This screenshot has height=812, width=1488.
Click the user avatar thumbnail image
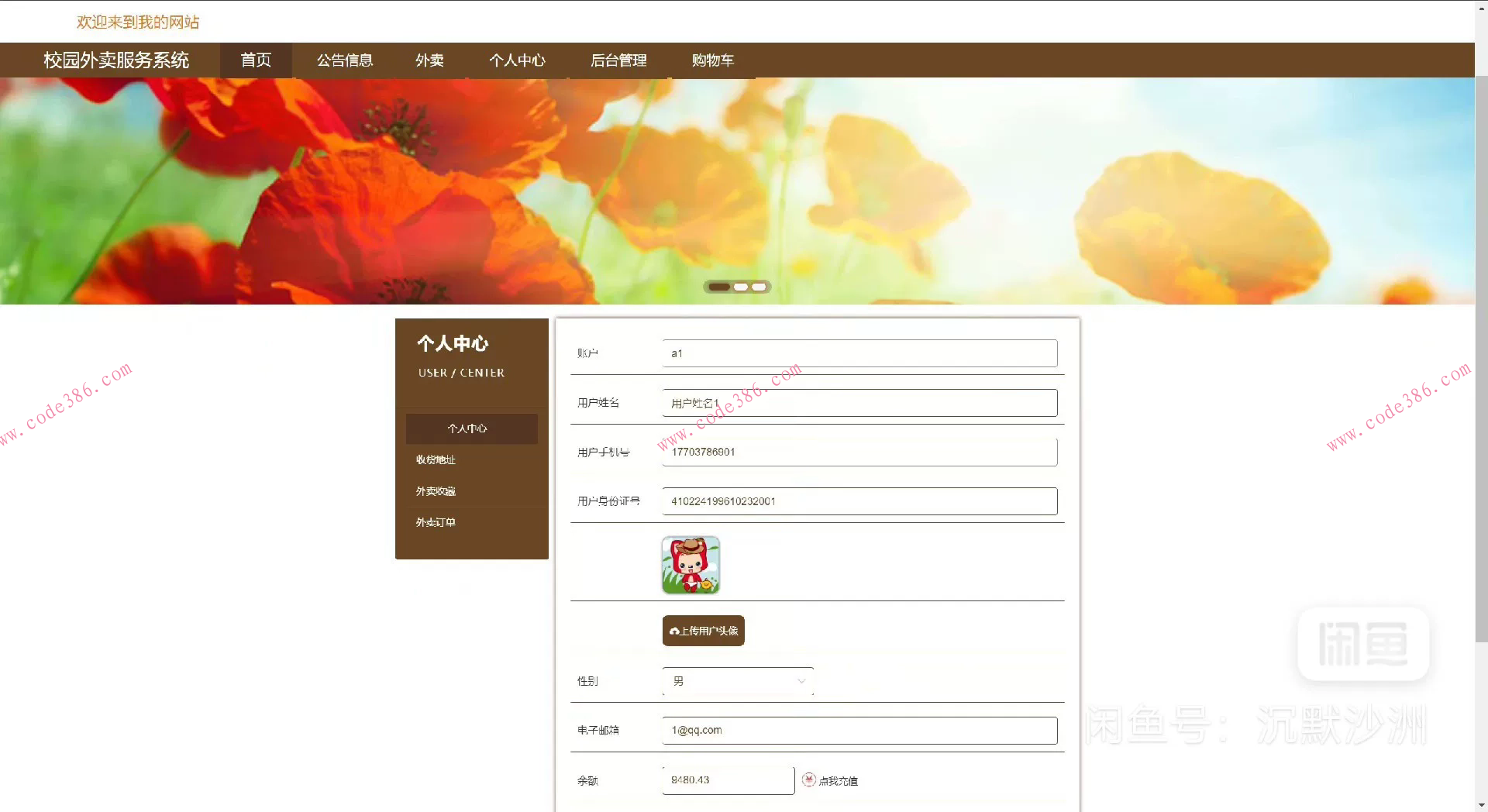tap(689, 565)
